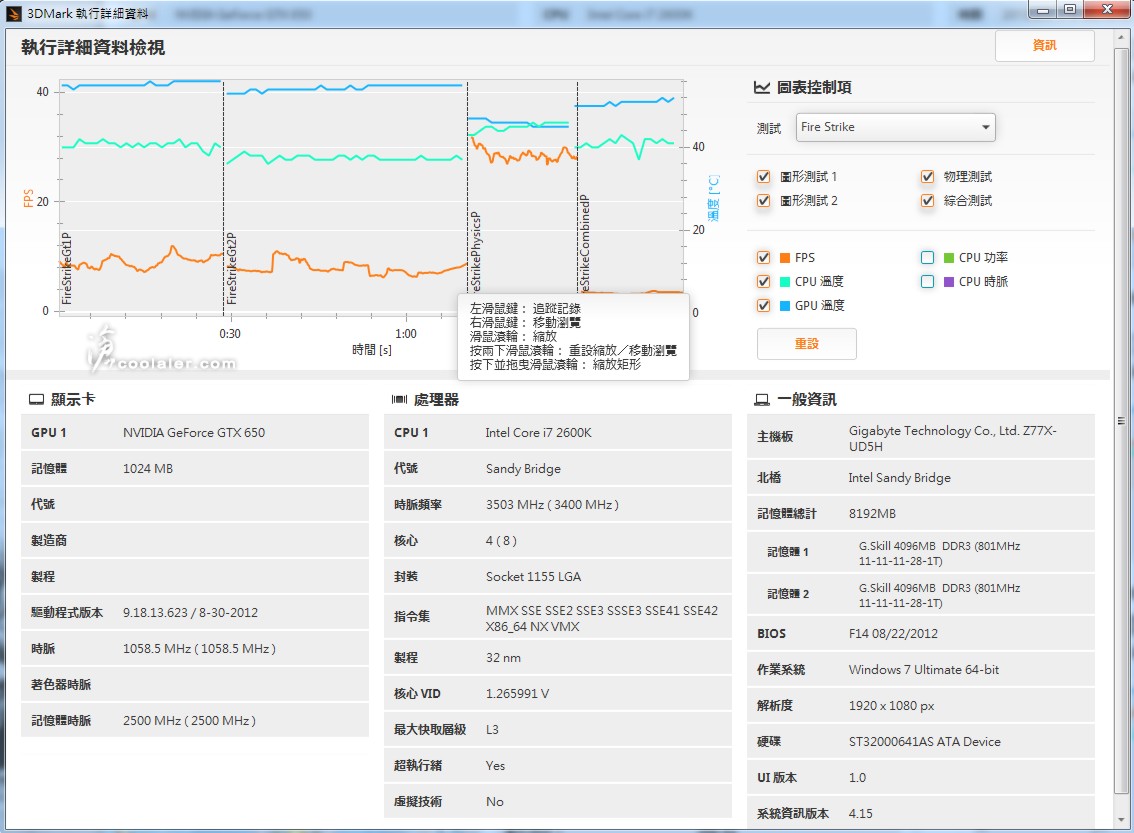The width and height of the screenshot is (1134, 833).
Task: Click the FireStrikeGt2P marker on the chart
Action: [231, 268]
